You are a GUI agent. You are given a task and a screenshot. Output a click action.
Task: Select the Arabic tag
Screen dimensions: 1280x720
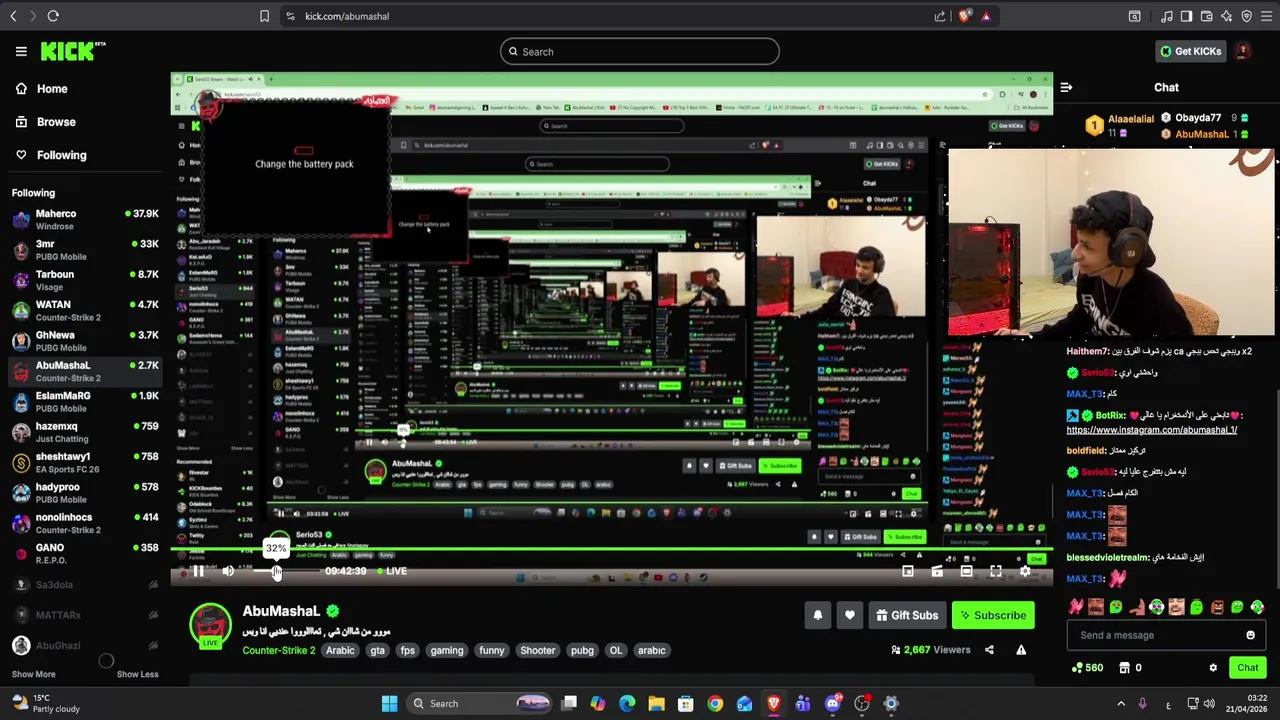coord(340,650)
